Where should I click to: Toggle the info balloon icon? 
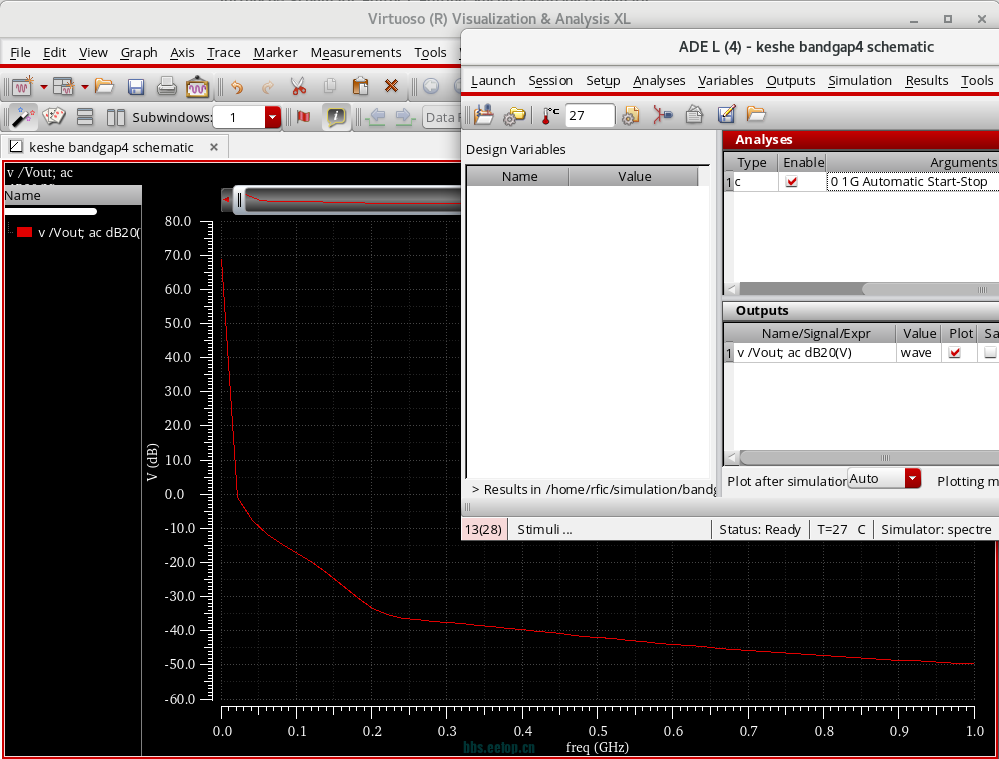pyautogui.click(x=336, y=117)
